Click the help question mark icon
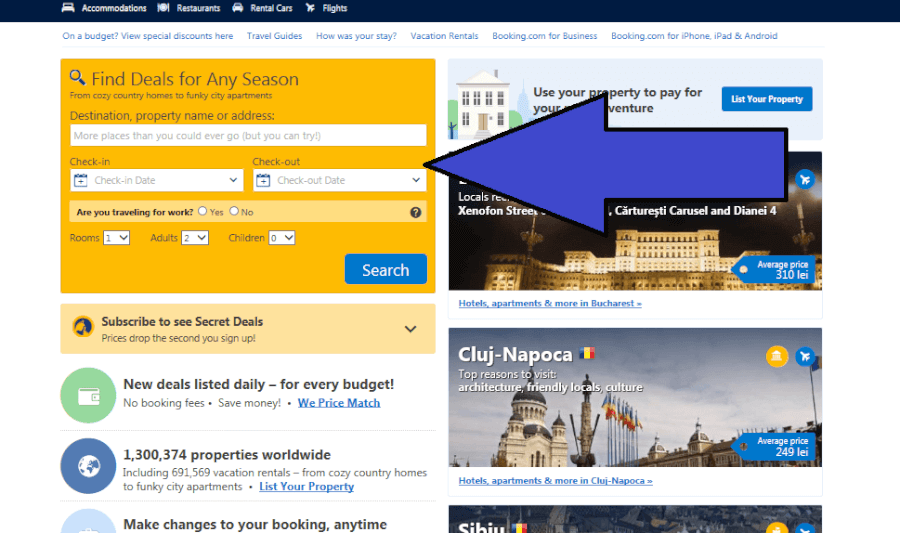This screenshot has width=900, height=533. [416, 212]
